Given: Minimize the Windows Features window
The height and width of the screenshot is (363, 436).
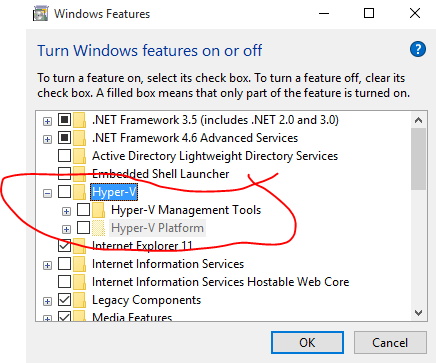Looking at the screenshot, I should pyautogui.click(x=324, y=14).
